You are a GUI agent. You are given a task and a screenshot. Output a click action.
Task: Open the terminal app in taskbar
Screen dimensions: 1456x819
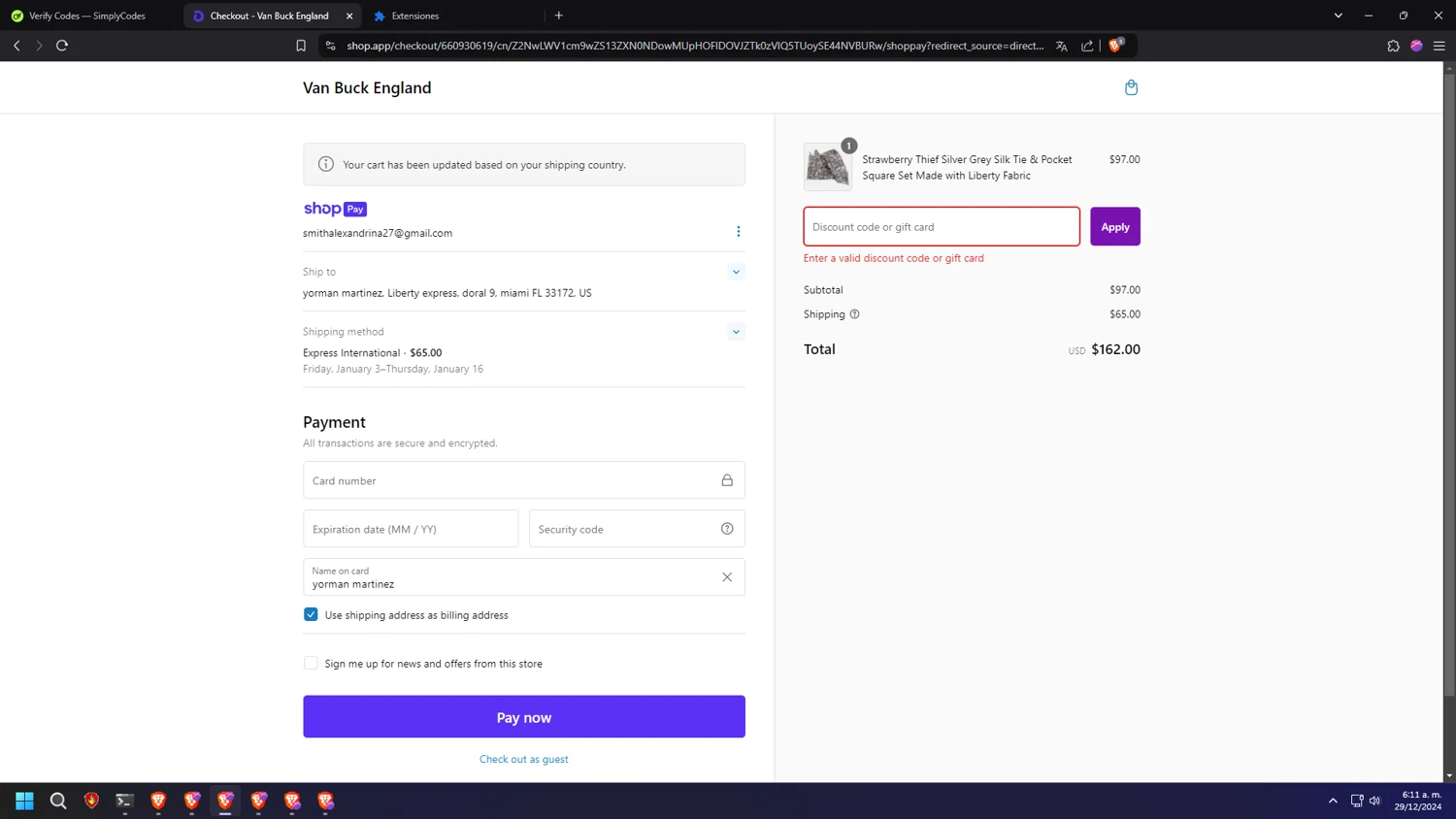coord(124,801)
